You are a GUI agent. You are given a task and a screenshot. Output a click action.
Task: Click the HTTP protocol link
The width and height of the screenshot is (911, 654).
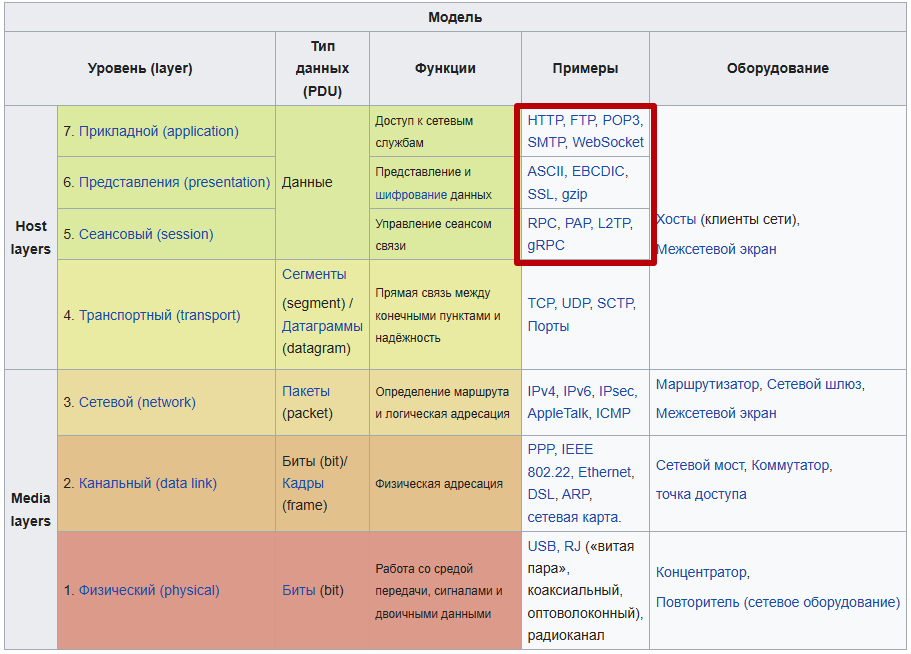[x=545, y=120]
